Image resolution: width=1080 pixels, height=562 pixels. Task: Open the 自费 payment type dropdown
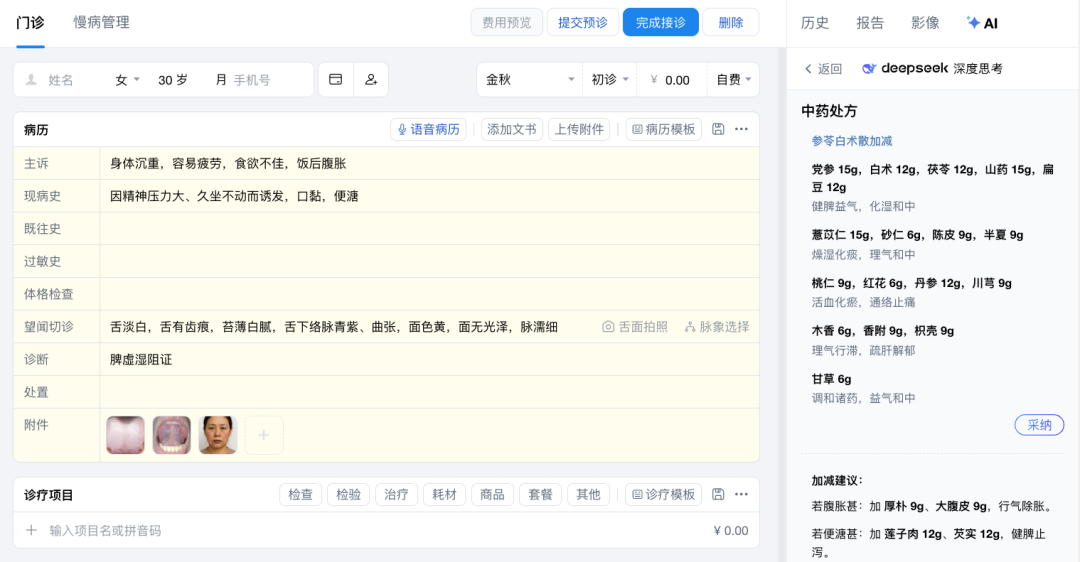point(735,80)
